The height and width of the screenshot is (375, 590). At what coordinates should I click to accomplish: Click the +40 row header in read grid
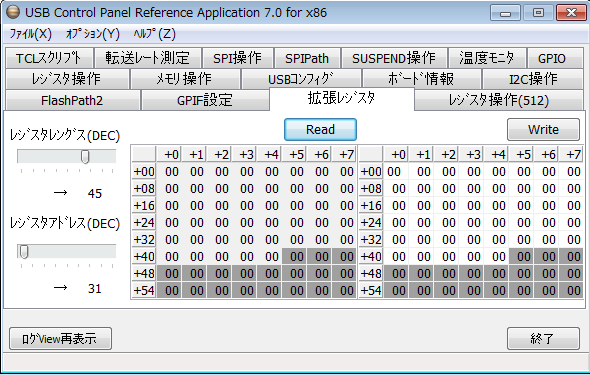(x=144, y=257)
